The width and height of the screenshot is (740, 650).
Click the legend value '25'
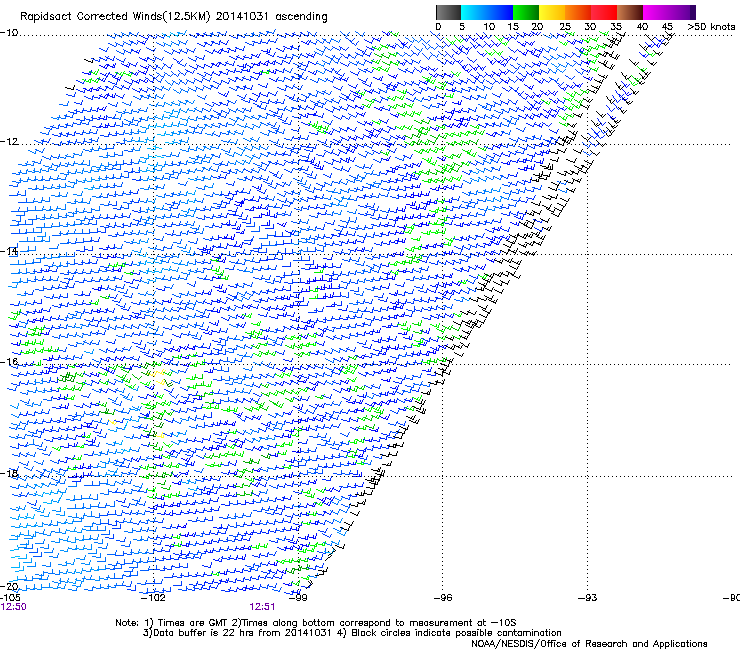(x=565, y=26)
